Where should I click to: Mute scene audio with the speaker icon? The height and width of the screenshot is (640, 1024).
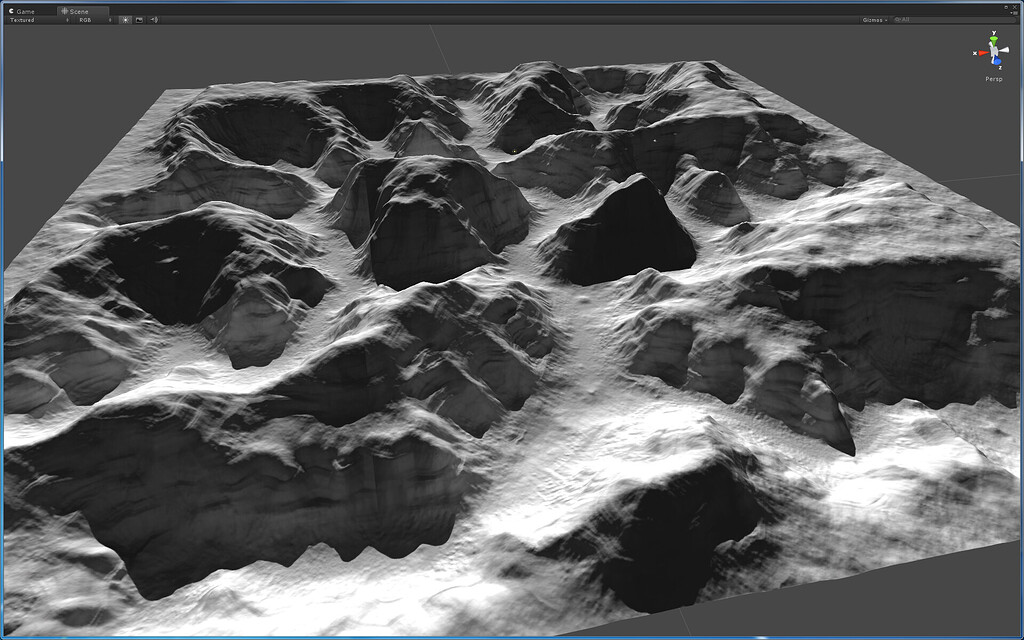coord(154,18)
